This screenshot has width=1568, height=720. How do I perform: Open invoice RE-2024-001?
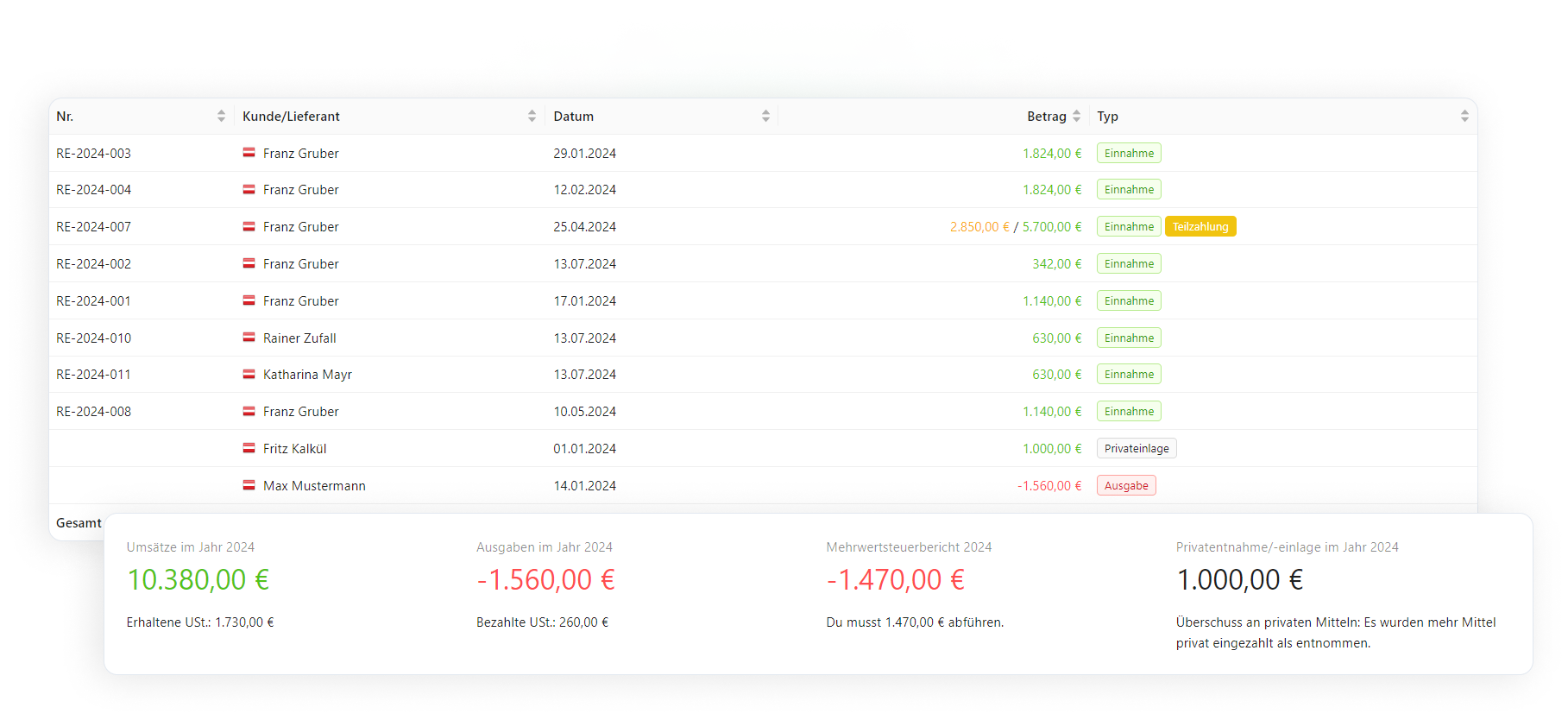[x=93, y=301]
